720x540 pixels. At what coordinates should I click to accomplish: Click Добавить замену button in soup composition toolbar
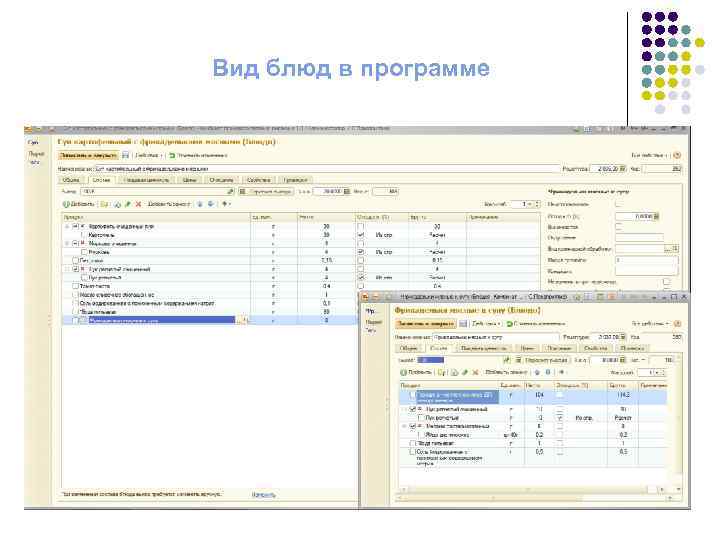(x=169, y=204)
